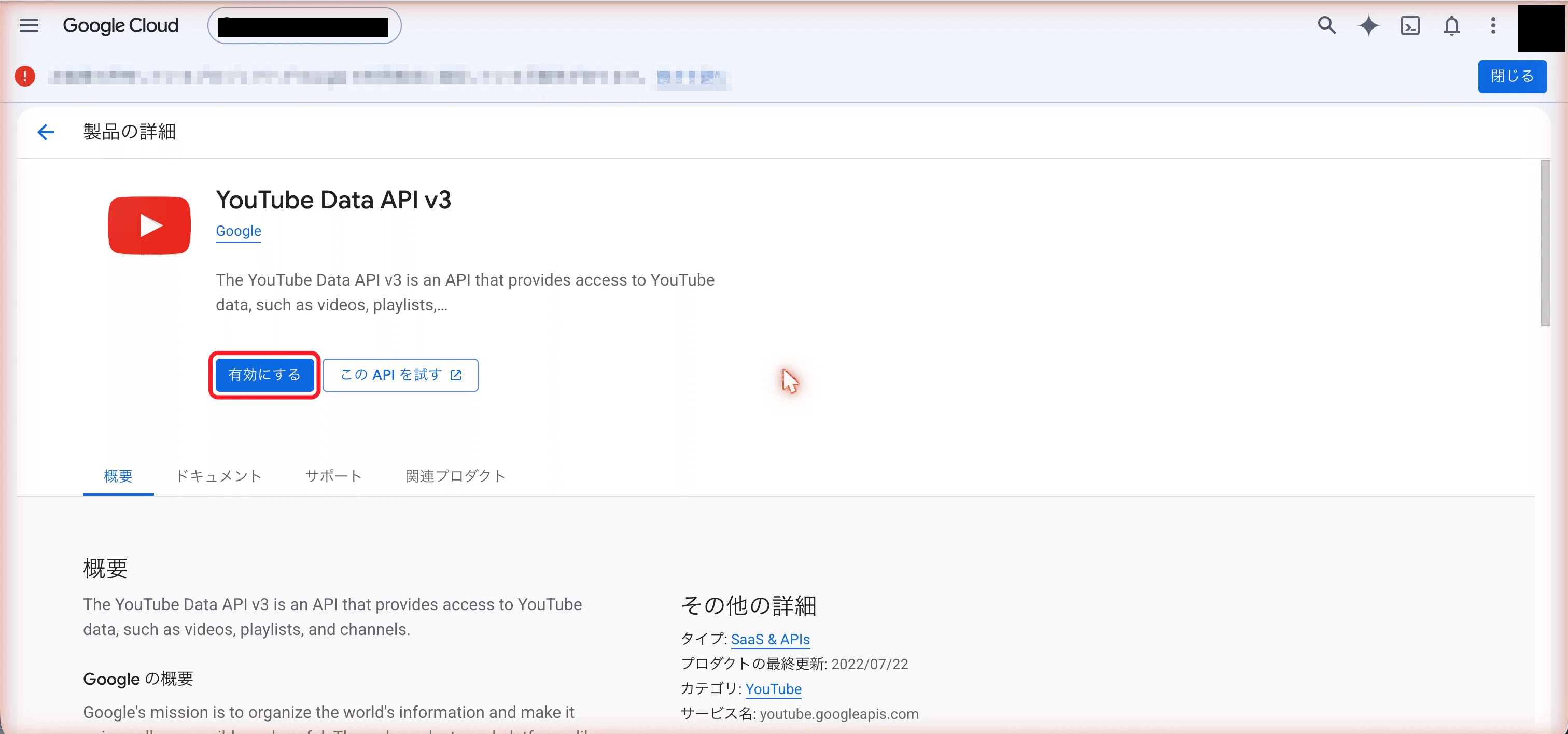Click the YouTube logo thumbnail
The image size is (1568, 734).
(149, 225)
